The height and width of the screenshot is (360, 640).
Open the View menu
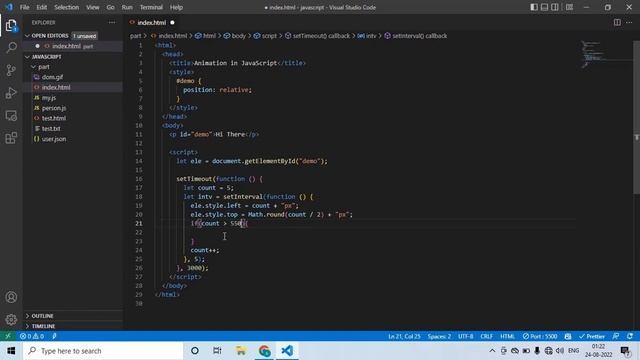pyautogui.click(x=93, y=7)
